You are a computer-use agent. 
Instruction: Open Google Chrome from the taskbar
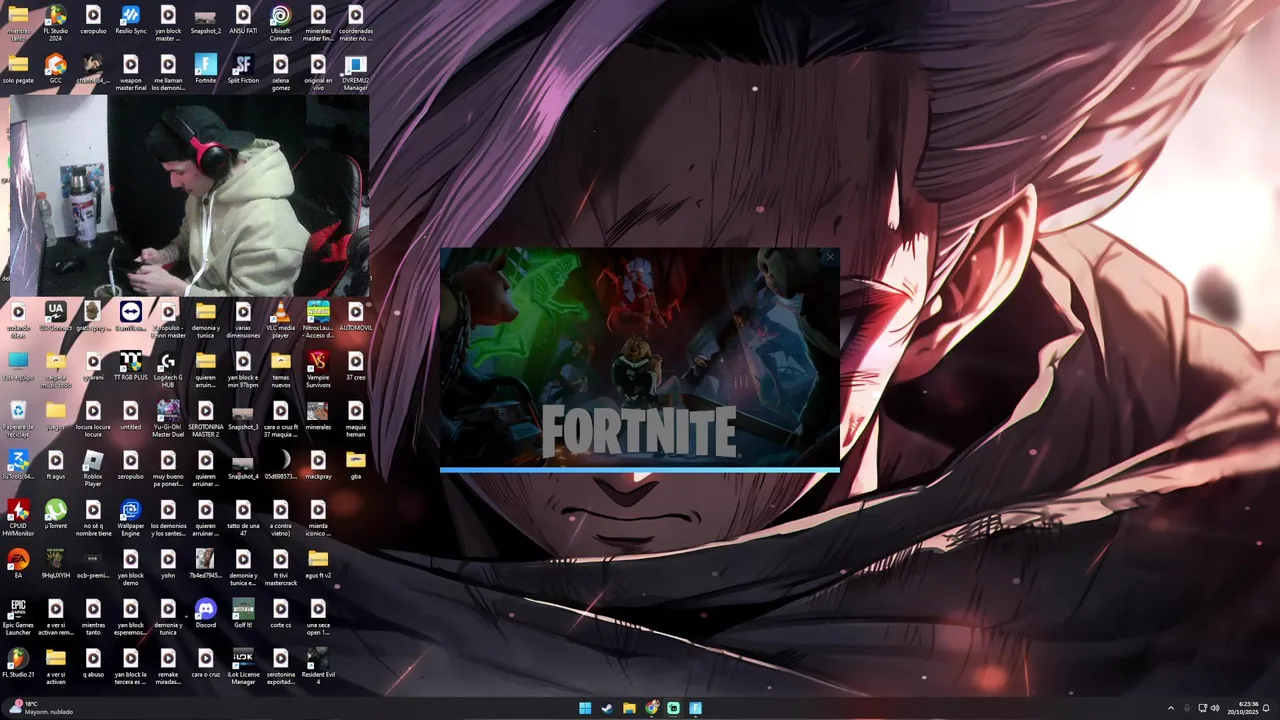point(651,708)
